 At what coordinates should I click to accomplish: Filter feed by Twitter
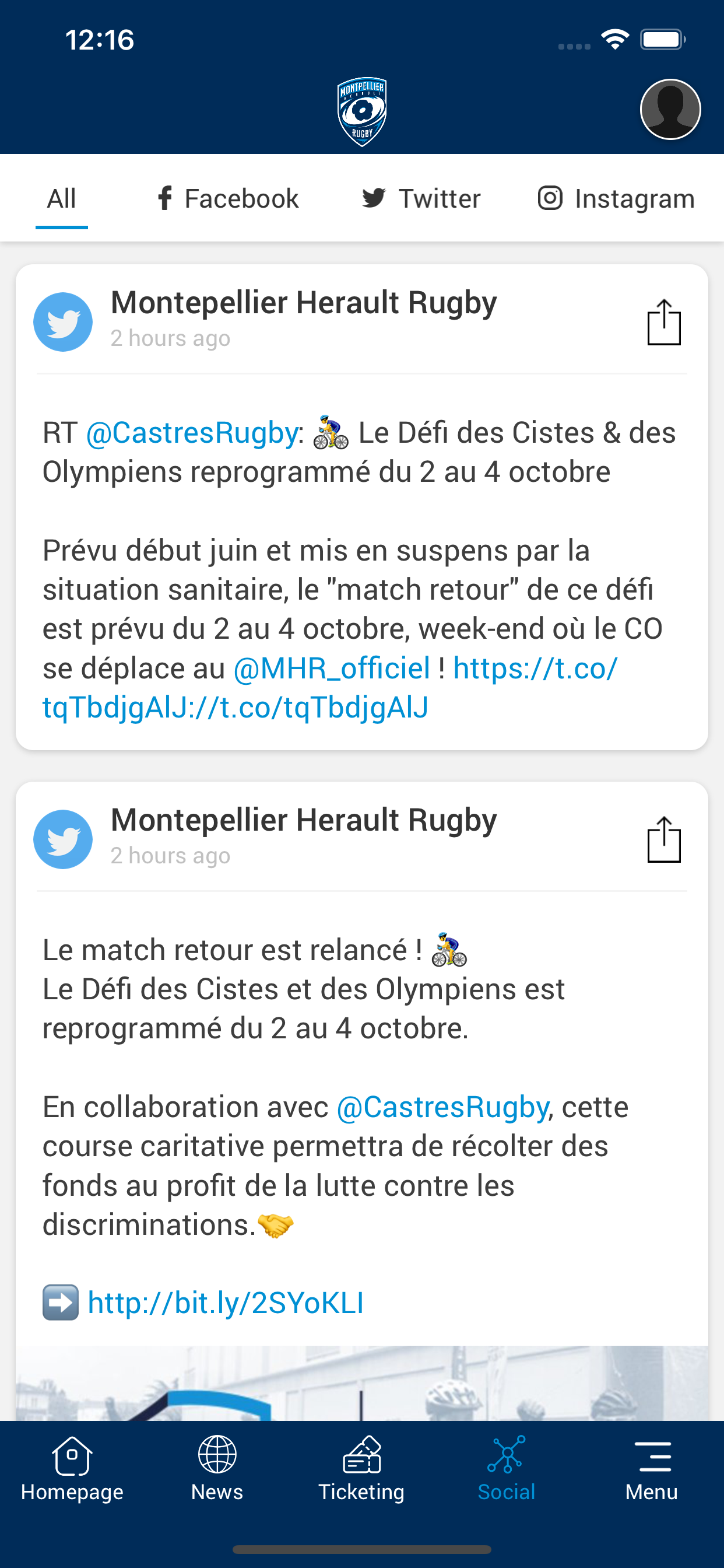(421, 199)
